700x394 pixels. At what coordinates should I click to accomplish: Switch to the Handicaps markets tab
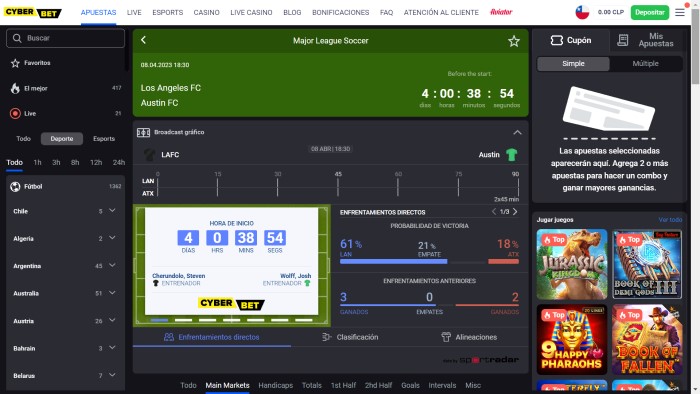click(x=275, y=385)
